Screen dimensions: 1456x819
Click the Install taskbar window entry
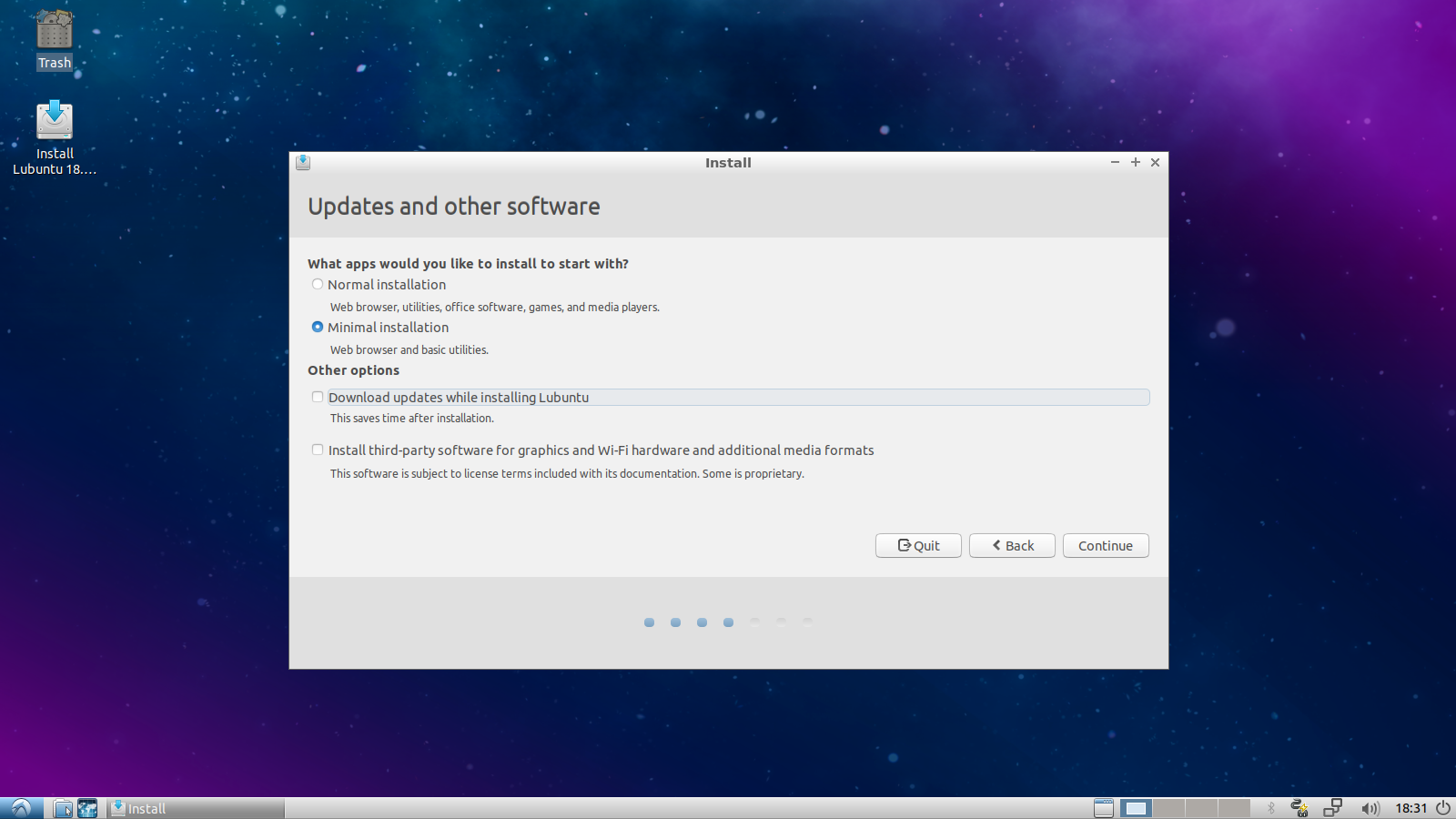197,808
